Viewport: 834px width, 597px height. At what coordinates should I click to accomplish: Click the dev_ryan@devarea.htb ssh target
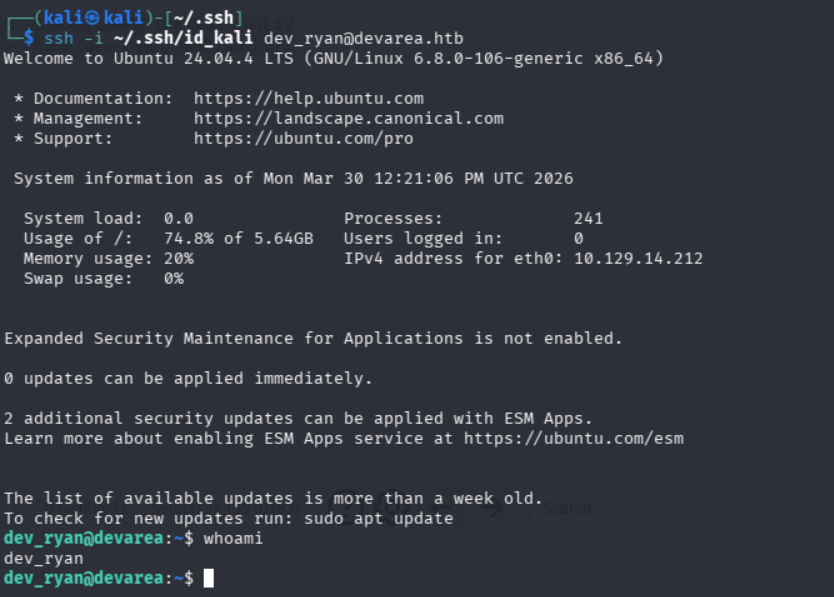tap(363, 38)
